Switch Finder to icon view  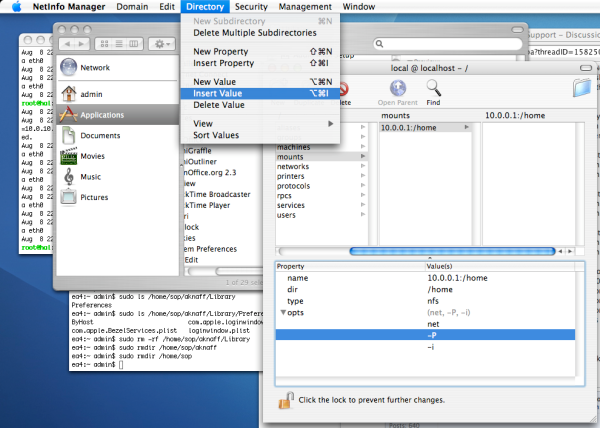(x=104, y=44)
